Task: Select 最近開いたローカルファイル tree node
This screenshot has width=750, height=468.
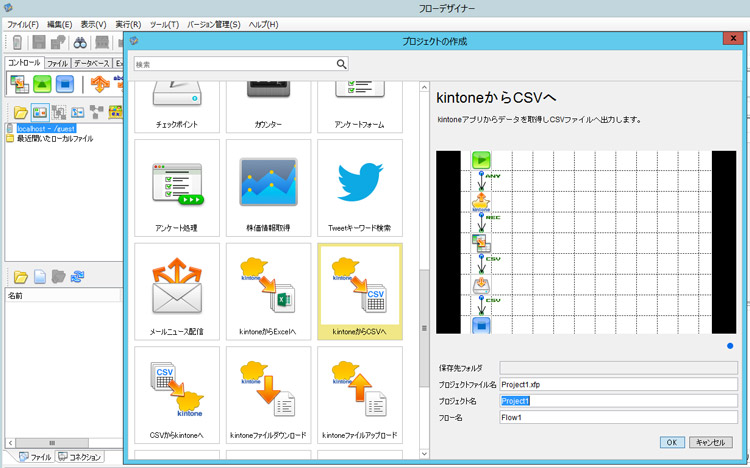Action: point(55,138)
